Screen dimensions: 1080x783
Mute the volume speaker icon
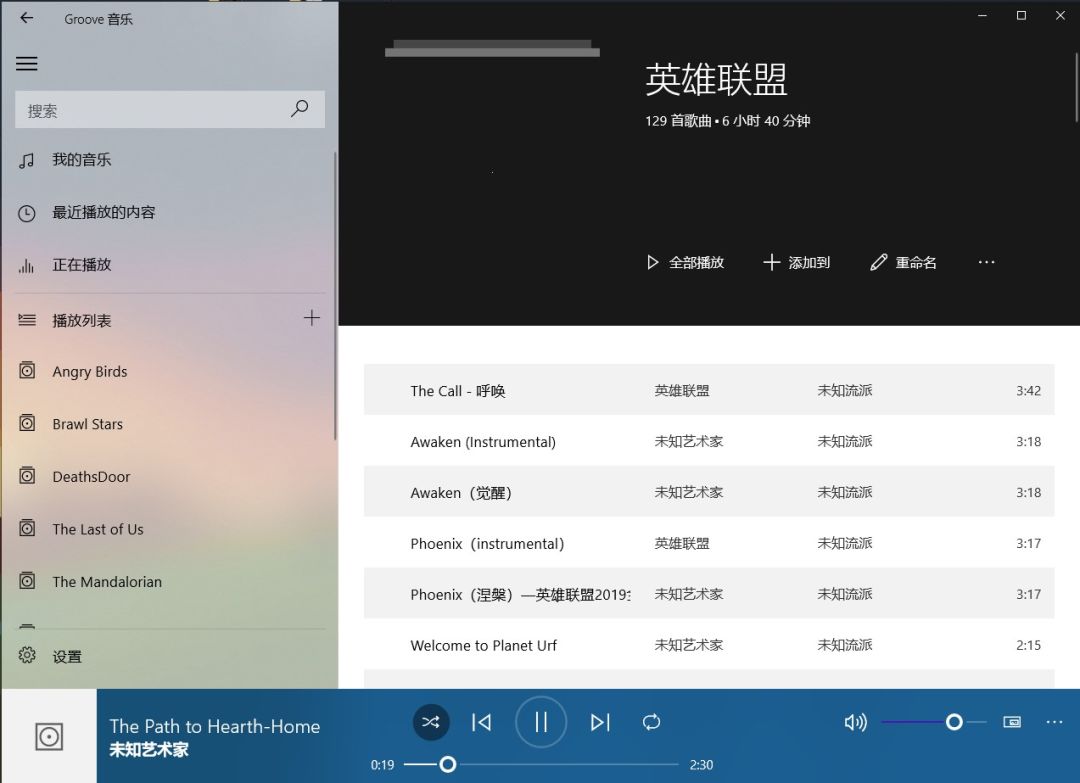855,722
